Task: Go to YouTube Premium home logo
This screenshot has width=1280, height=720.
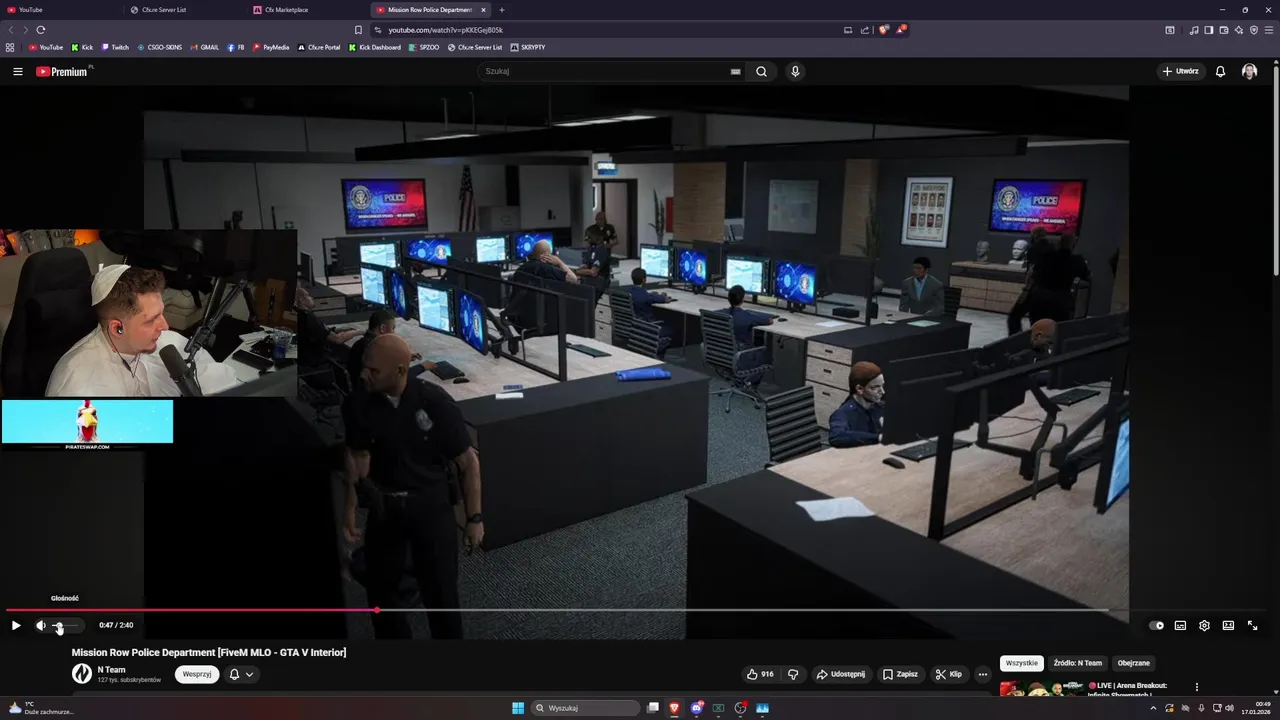Action: click(62, 71)
